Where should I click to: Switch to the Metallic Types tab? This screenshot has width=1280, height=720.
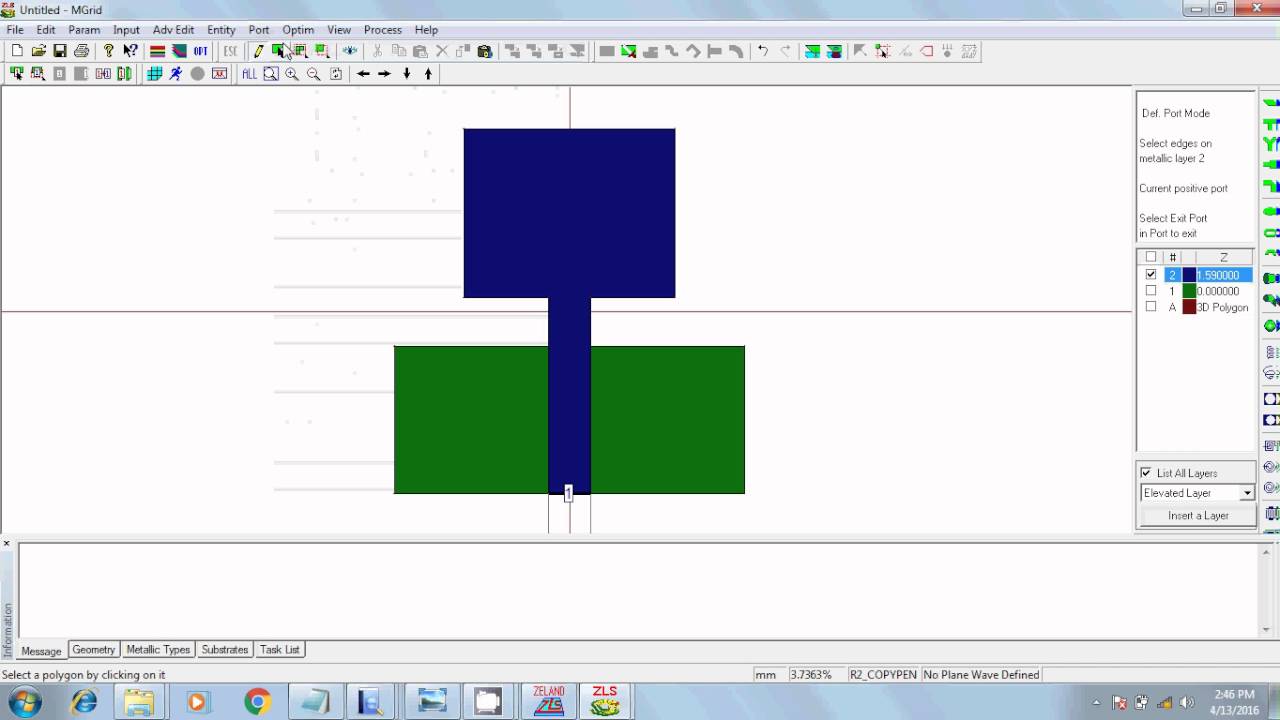[158, 650]
